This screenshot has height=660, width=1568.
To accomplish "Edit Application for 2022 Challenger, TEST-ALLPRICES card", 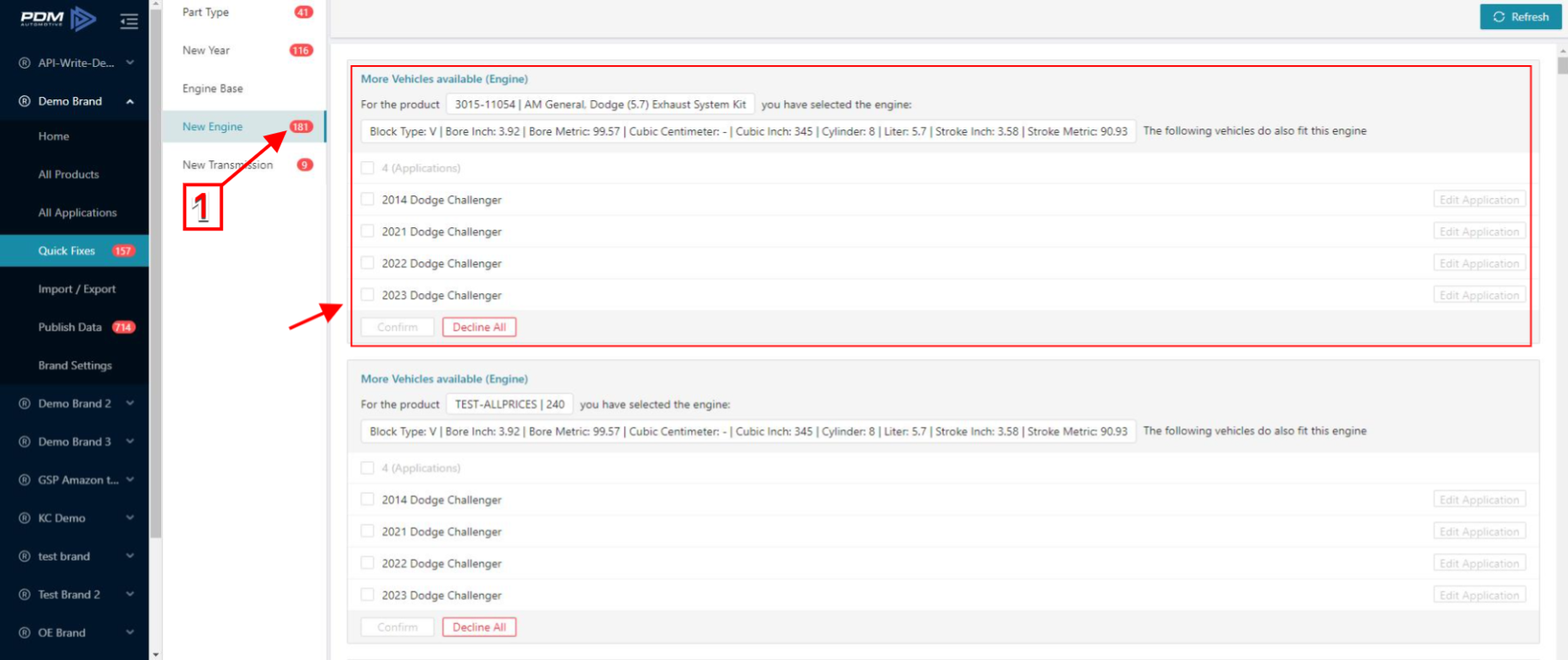I will coord(1480,563).
